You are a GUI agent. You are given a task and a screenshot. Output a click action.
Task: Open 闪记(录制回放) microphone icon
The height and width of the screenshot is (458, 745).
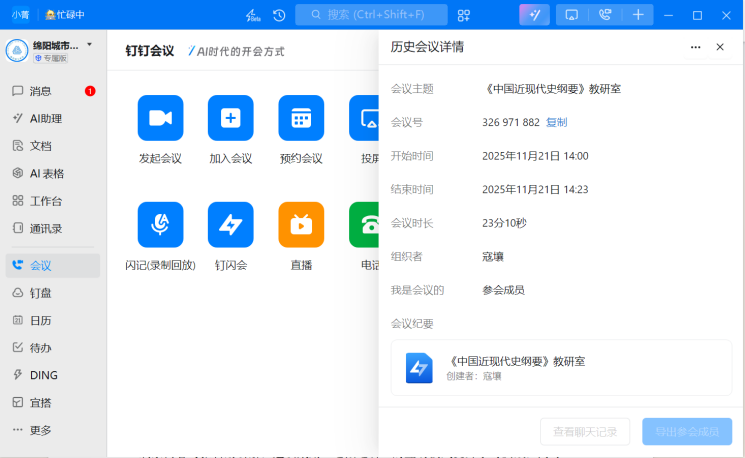tap(160, 225)
